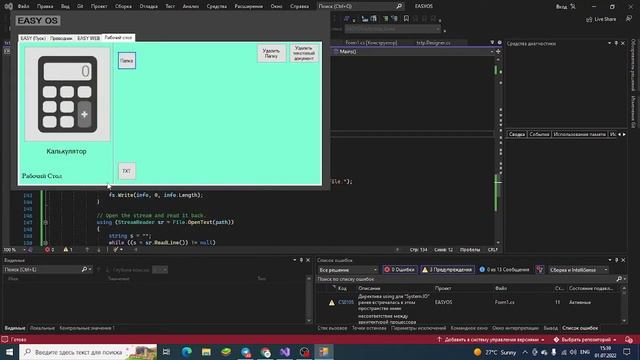Pin the Средства диагностики panel
The height and width of the screenshot is (360, 640).
616,43
